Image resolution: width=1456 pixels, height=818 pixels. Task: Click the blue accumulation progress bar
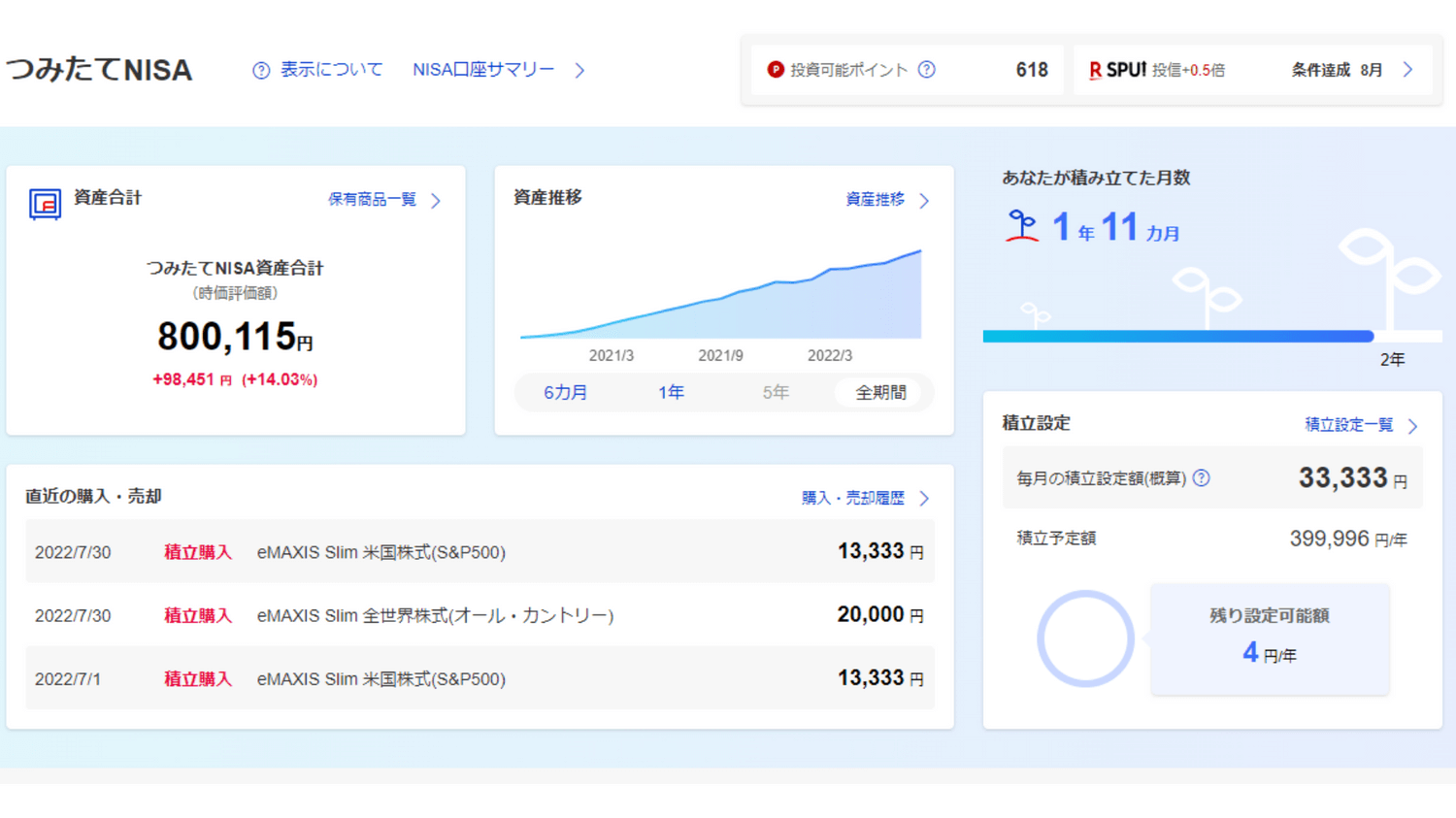1178,337
